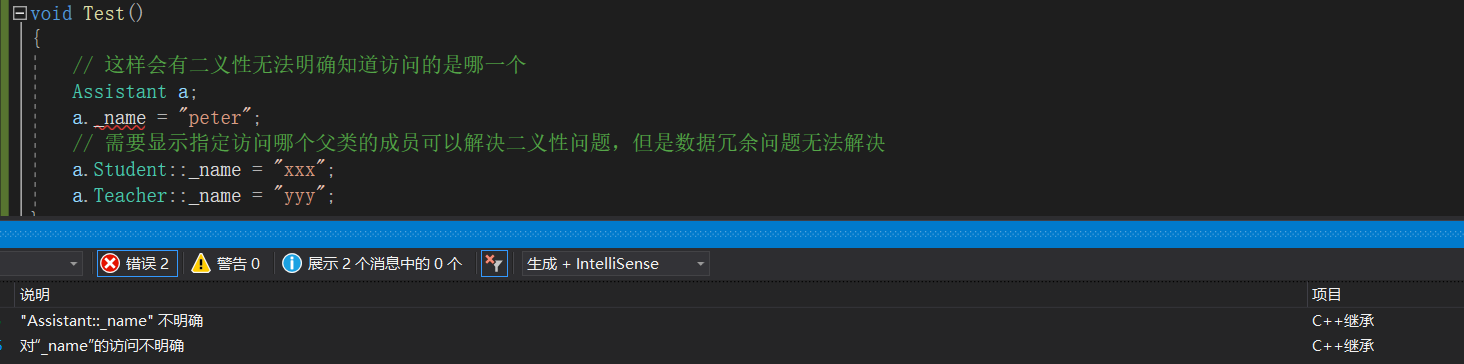Image resolution: width=1464 pixels, height=364 pixels.
Task: Open the scope dropdown left of 错误 2
Action: pos(41,263)
